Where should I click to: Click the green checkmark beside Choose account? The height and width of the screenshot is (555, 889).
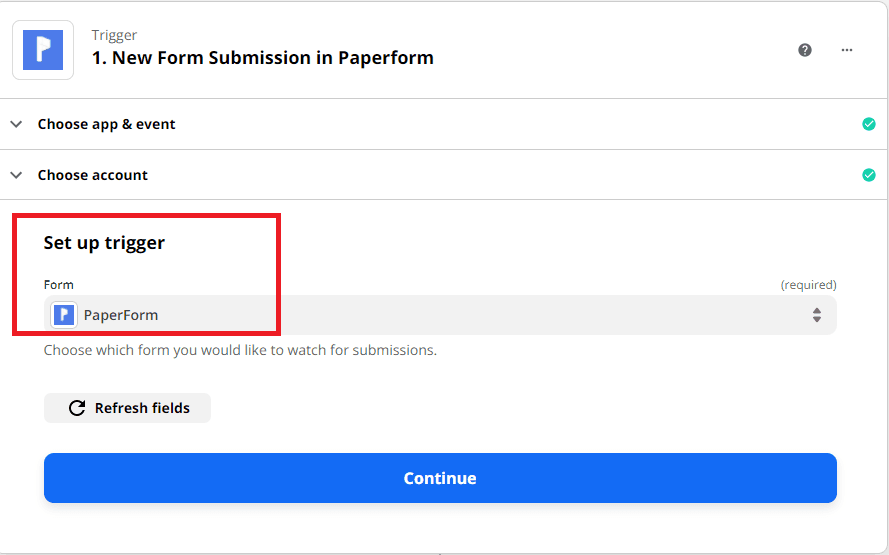(869, 175)
